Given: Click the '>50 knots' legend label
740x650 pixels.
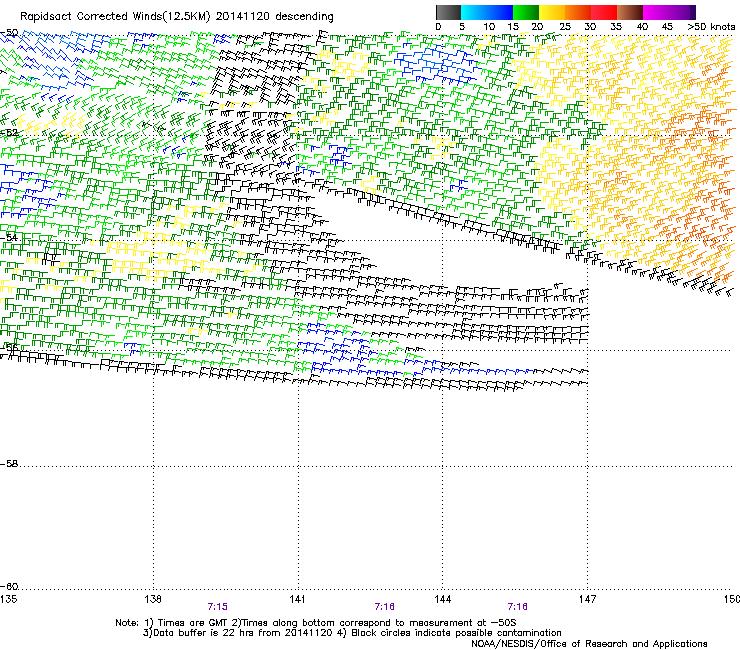Looking at the screenshot, I should tap(711, 27).
